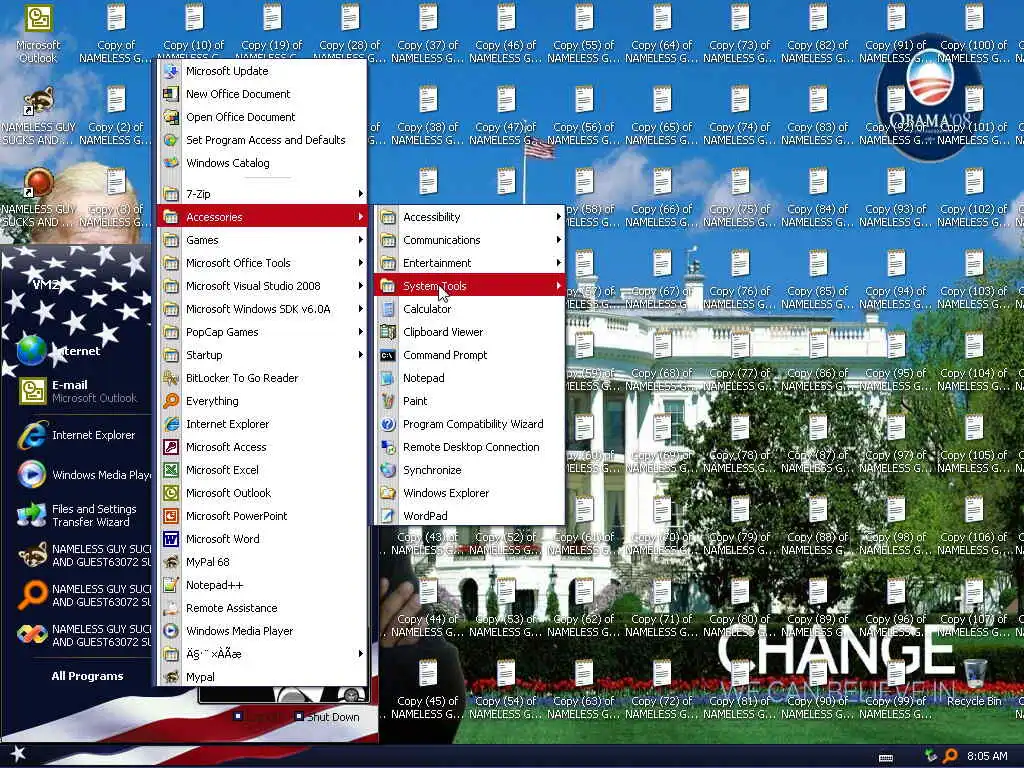Screen dimensions: 1024x768
Task: Expand the garbled-name folder above Mypal
Action: pos(262,654)
